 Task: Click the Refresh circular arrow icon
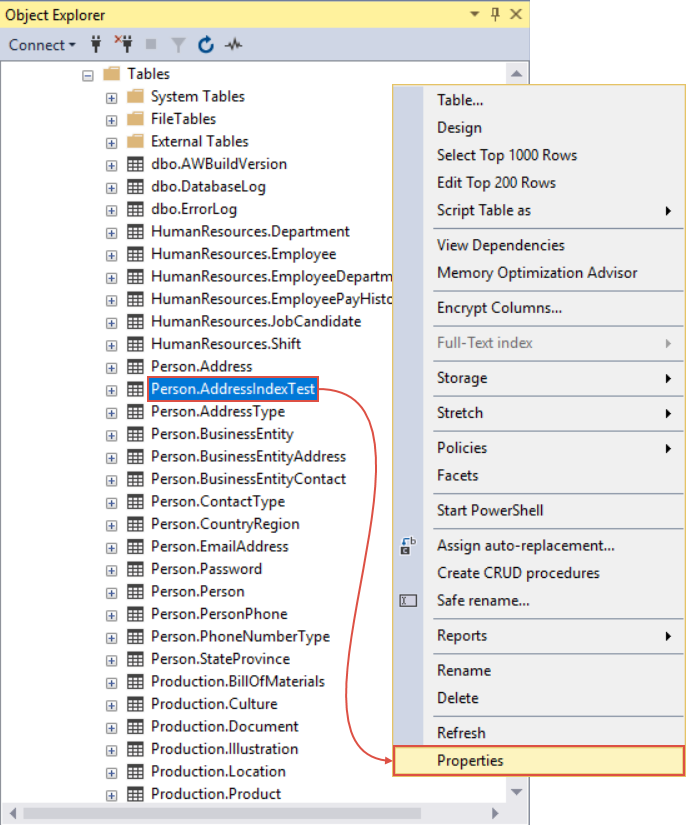click(206, 45)
